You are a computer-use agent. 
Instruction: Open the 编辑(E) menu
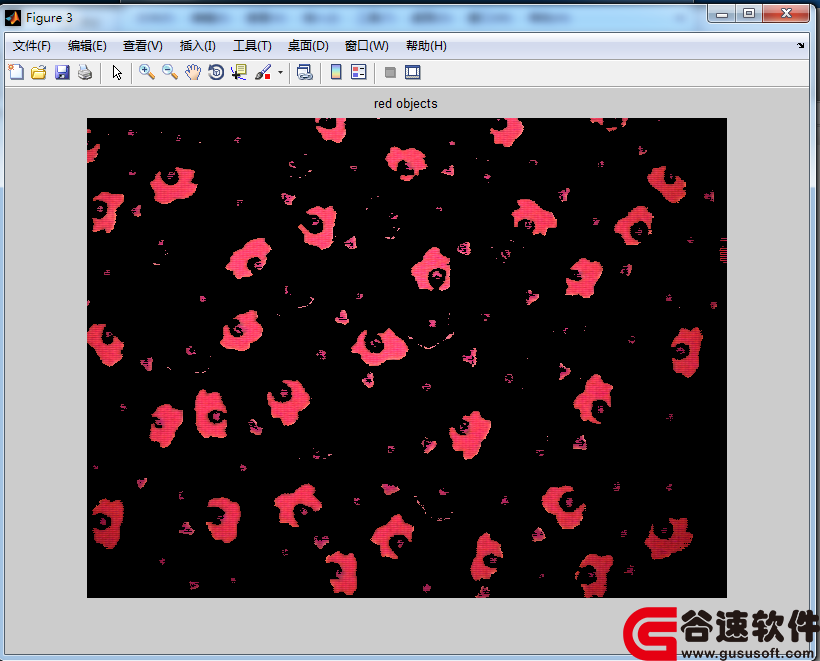click(87, 46)
